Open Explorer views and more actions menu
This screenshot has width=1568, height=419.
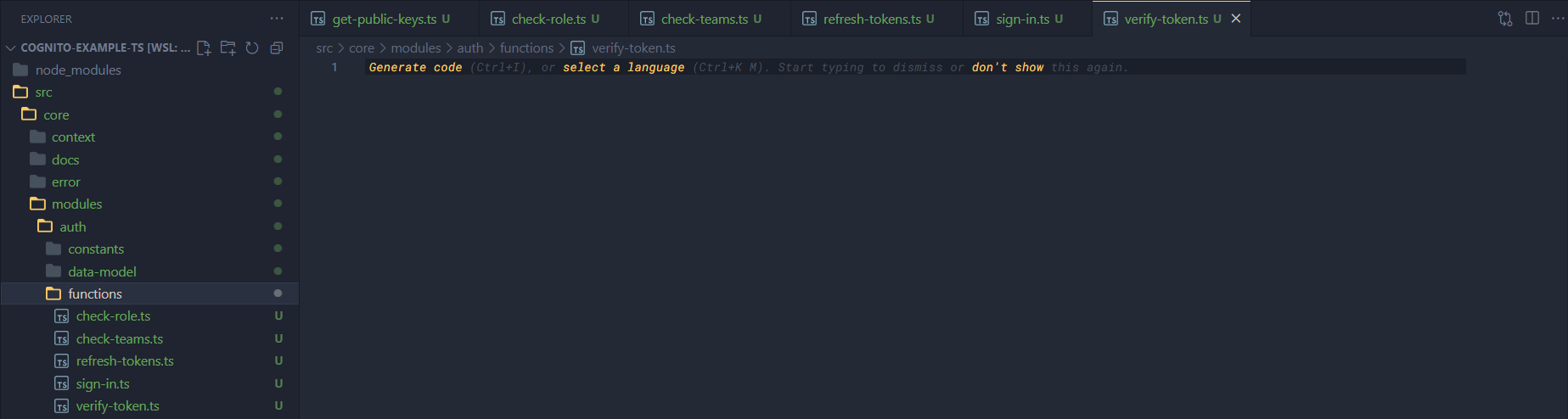pos(277,19)
